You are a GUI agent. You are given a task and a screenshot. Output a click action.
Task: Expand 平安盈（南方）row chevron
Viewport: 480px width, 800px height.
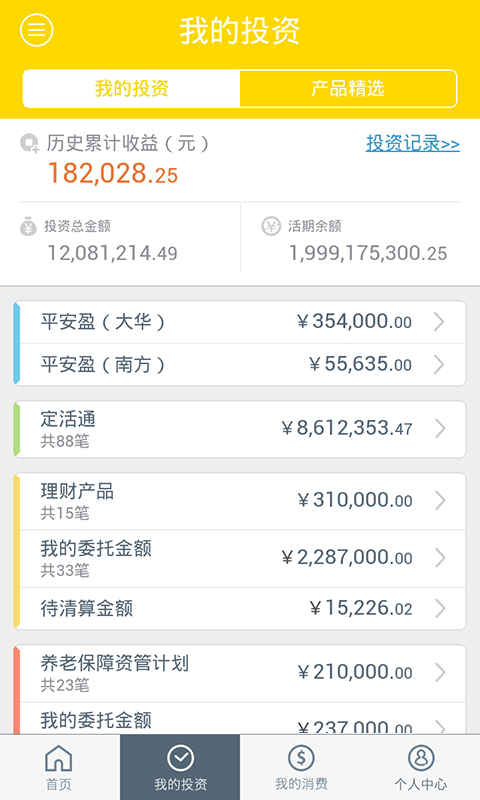coord(439,364)
